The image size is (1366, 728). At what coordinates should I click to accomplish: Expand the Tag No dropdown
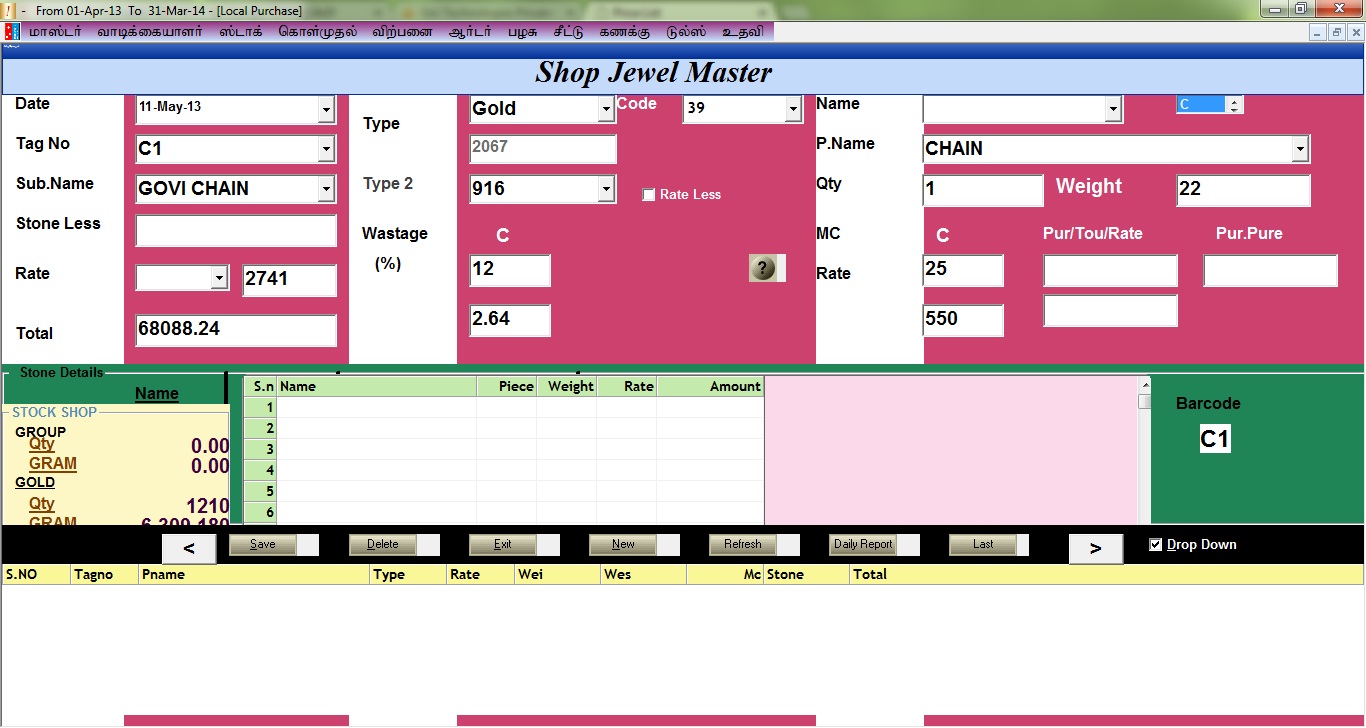point(326,150)
